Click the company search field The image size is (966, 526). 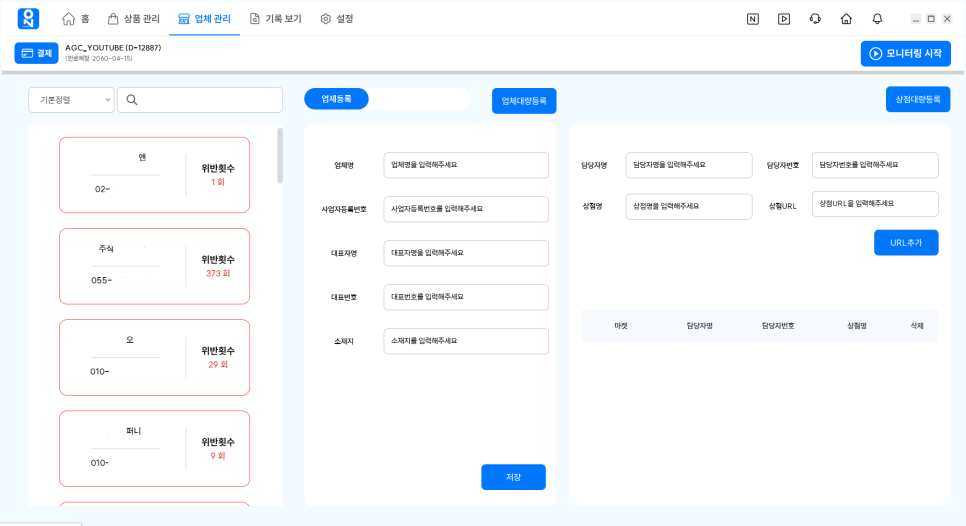coord(200,100)
